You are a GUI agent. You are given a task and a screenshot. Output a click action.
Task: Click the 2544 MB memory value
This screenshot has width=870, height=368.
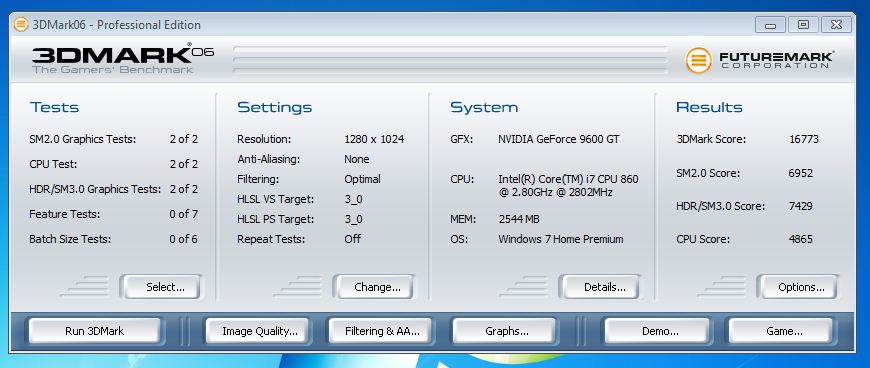coord(519,220)
